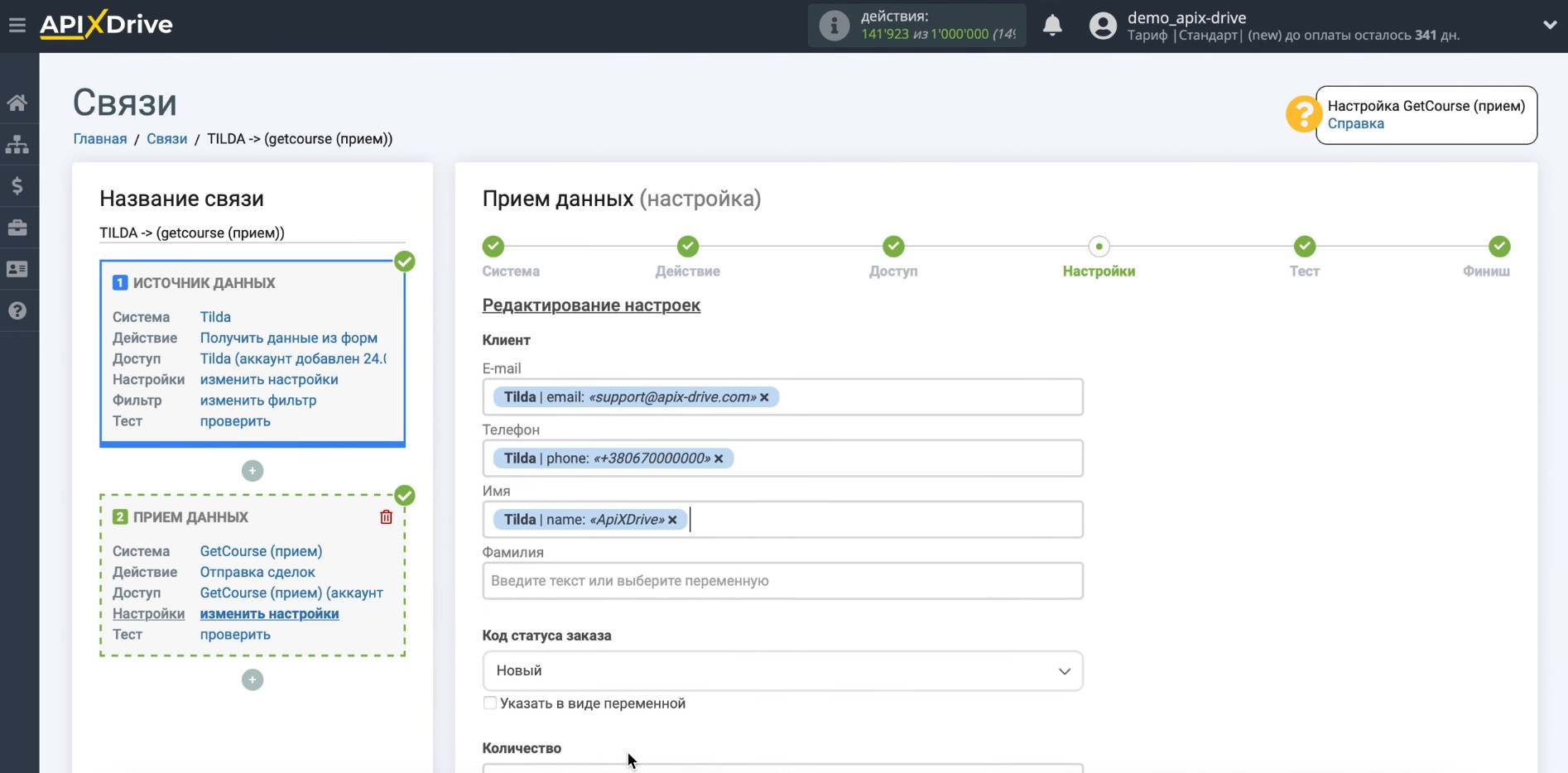Open the hamburger menu icon
This screenshot has height=773, width=1568.
(17, 25)
